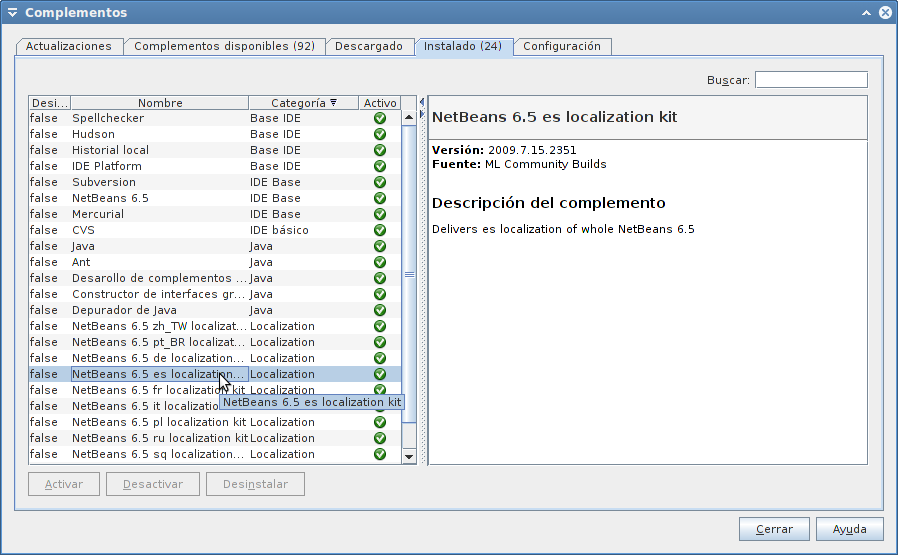
Task: Toggle uninstall cell for Subversion row
Action: (x=50, y=182)
